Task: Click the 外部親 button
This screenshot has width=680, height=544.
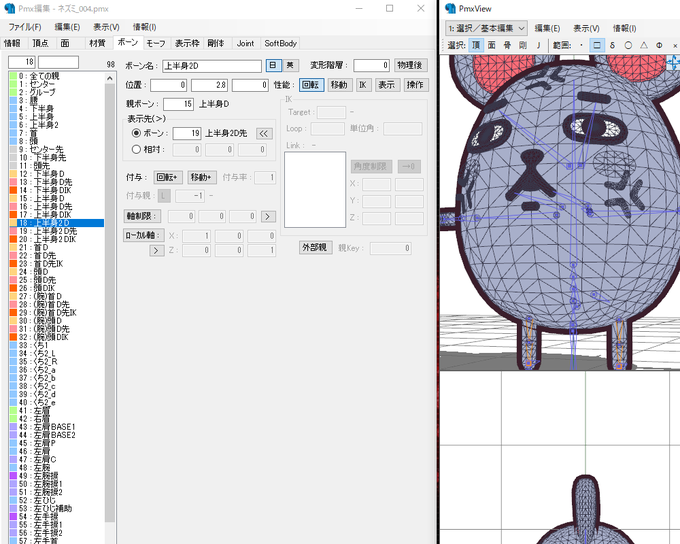Action: pos(315,248)
